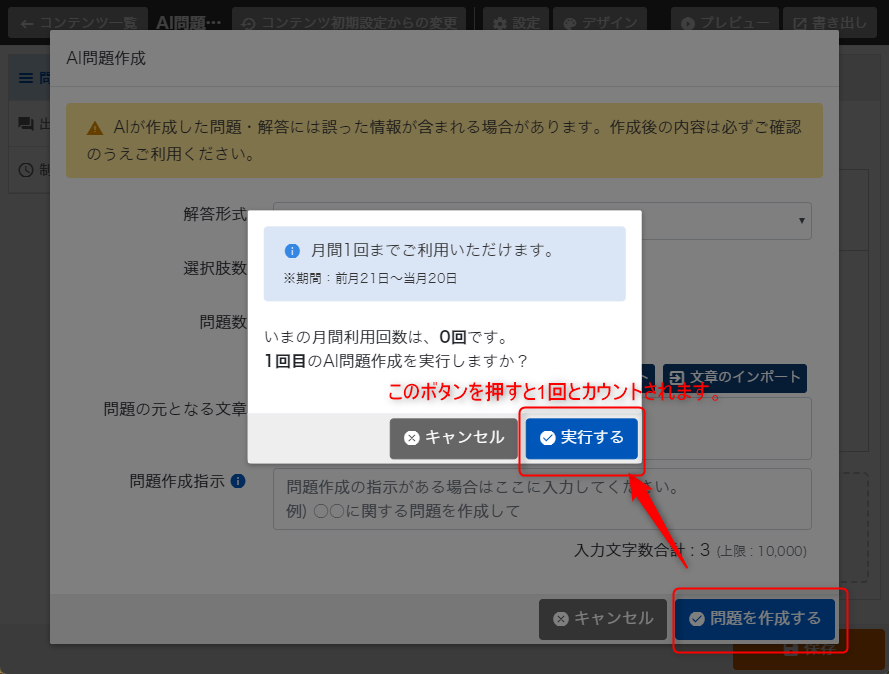Click the 実行する confirmation button

pyautogui.click(x=581, y=438)
